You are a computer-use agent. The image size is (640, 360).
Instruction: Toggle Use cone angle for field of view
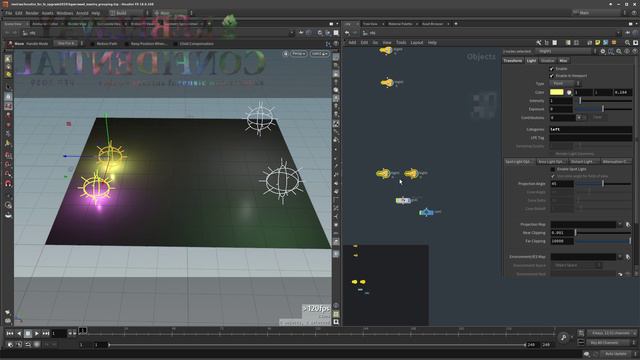(553, 176)
